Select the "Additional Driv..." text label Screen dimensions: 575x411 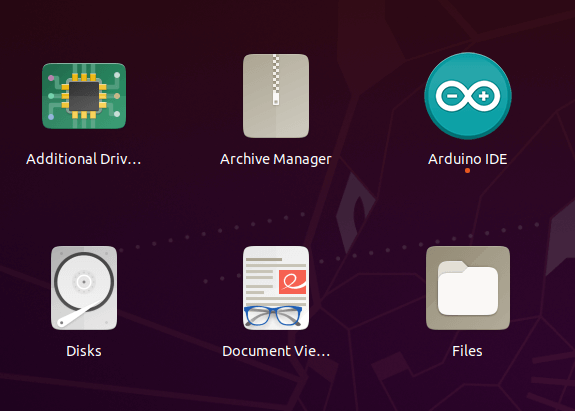click(84, 159)
